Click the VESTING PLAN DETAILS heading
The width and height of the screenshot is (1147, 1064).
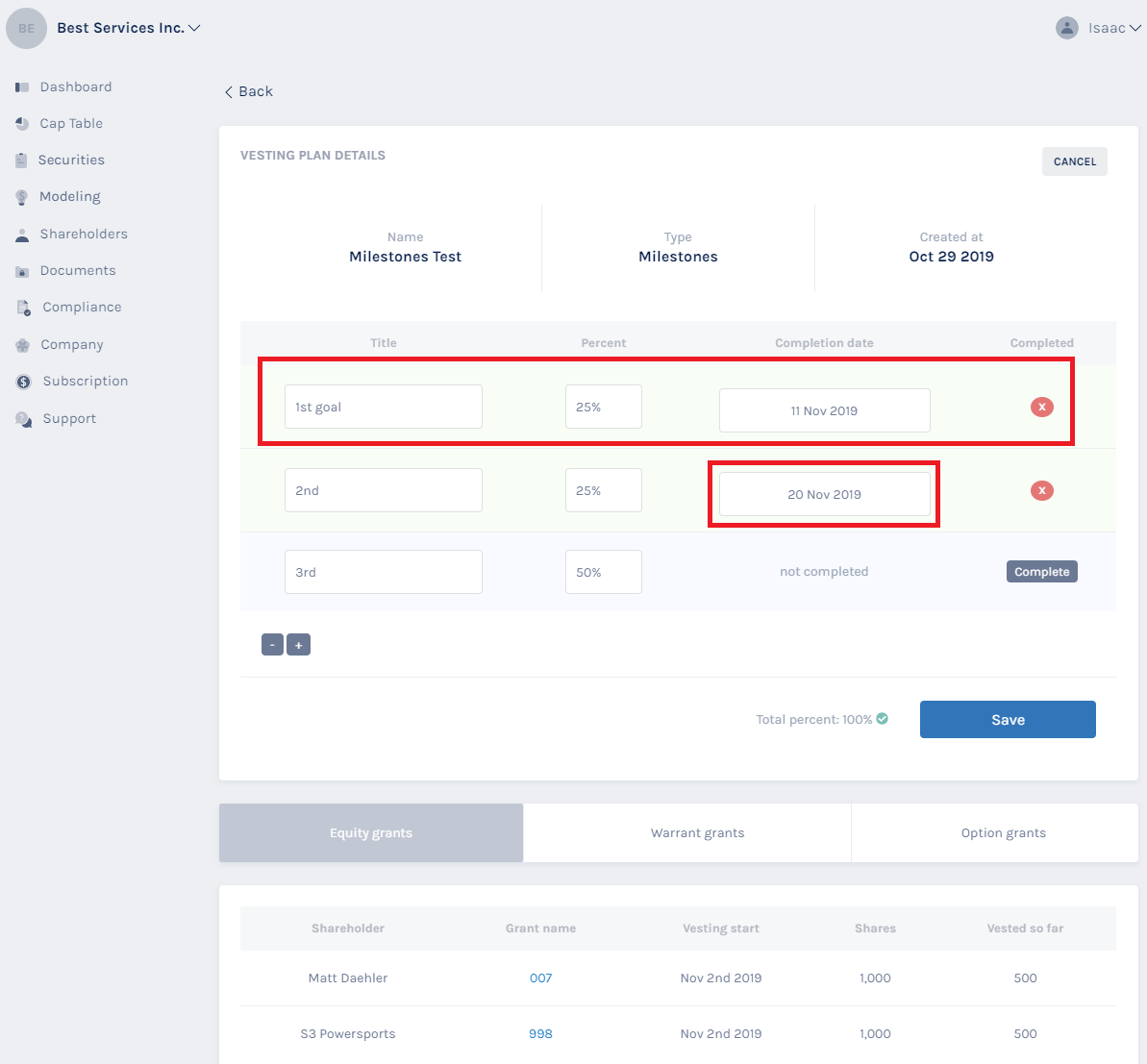point(312,155)
